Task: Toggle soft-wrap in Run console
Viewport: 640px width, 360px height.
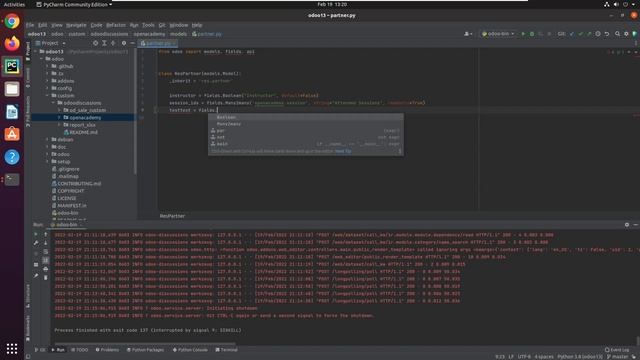Action: 45,251
